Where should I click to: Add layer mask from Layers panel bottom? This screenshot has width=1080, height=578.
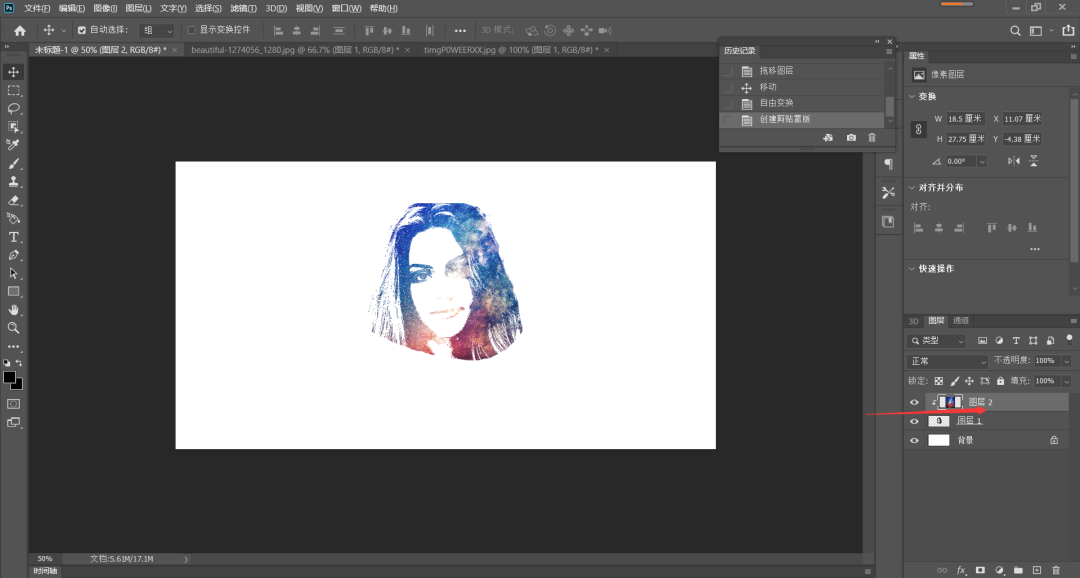point(980,570)
